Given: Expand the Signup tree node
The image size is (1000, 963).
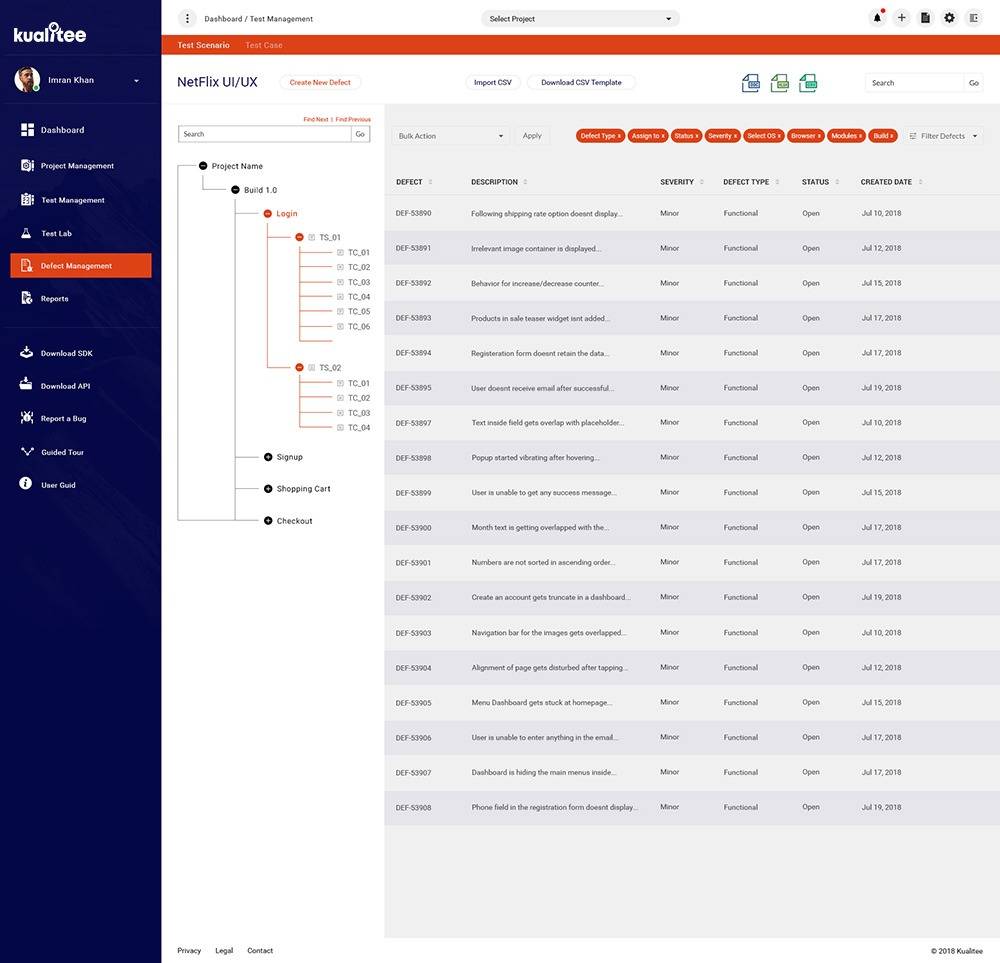Looking at the screenshot, I should pos(268,457).
